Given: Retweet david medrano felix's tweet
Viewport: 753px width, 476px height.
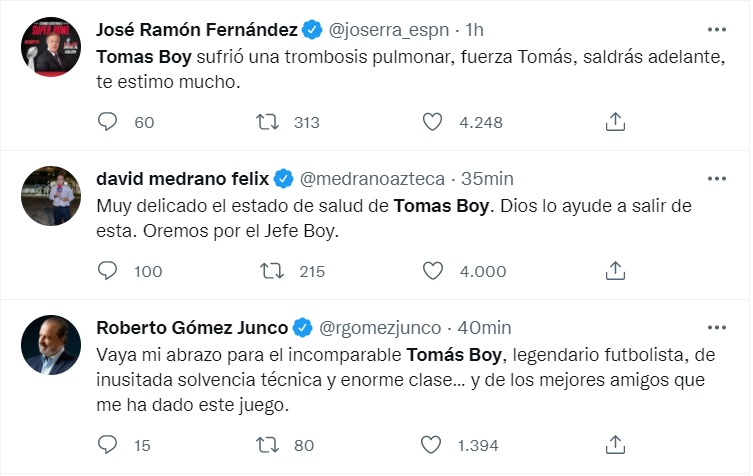Looking at the screenshot, I should pos(272,271).
